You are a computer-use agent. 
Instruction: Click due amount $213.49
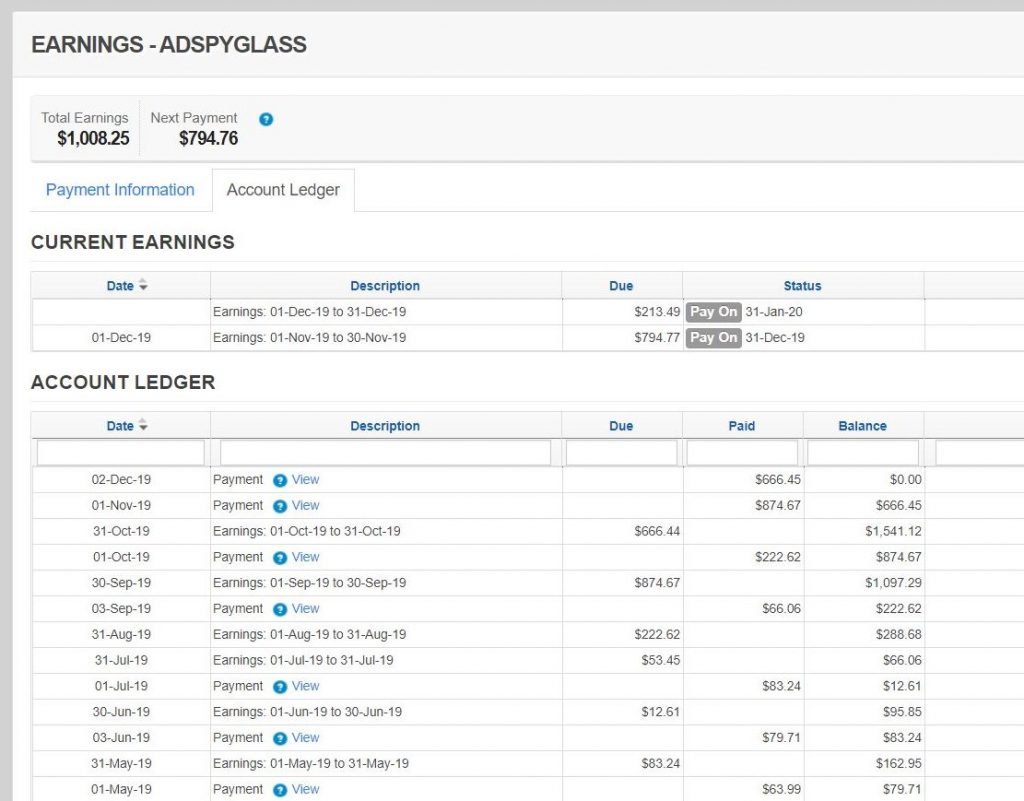click(x=657, y=312)
